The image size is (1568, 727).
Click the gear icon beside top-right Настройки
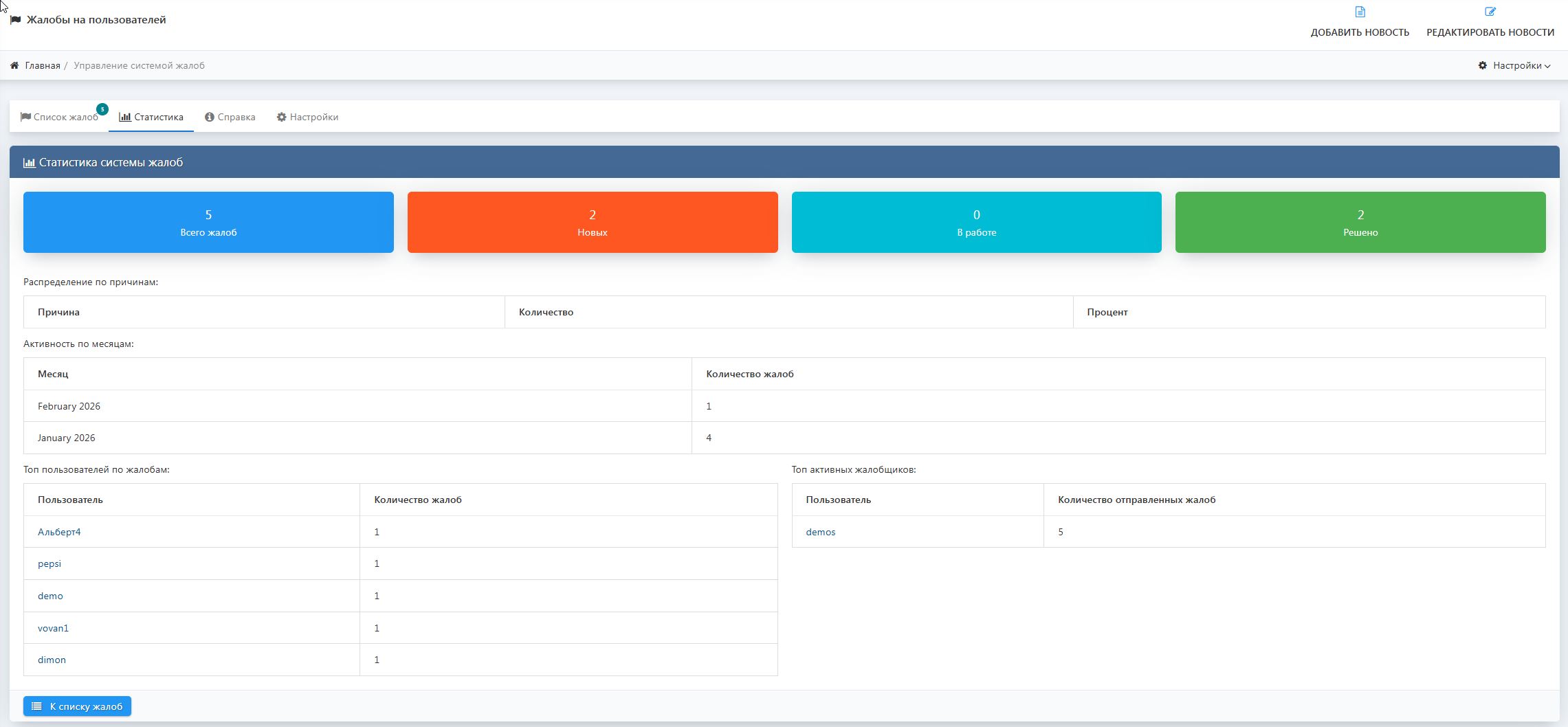pos(1483,65)
